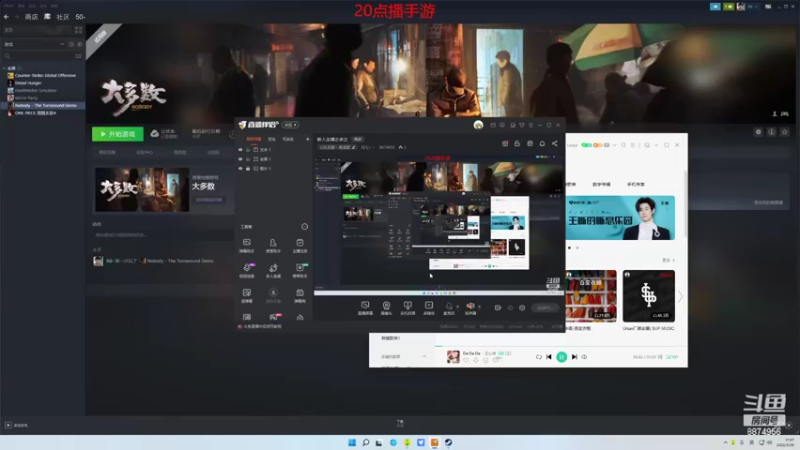Open the 社区 community tab in Steam

pyautogui.click(x=63, y=17)
